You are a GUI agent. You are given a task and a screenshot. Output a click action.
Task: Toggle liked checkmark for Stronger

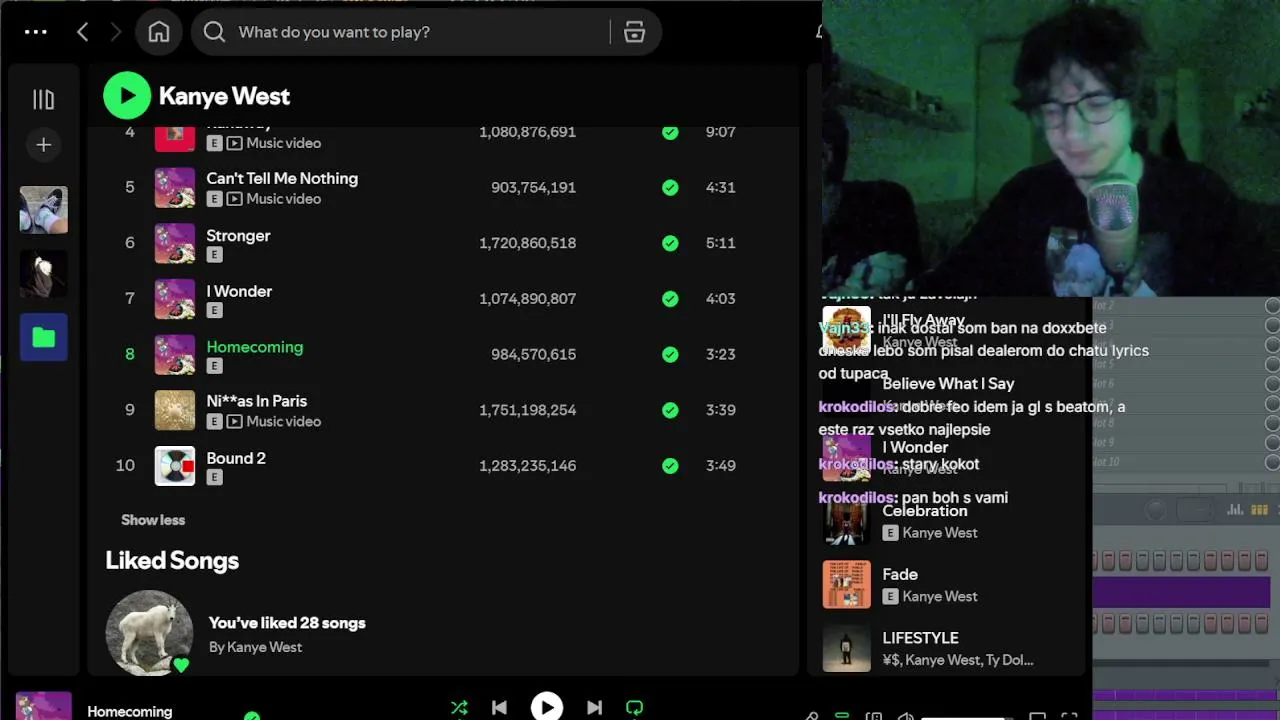[670, 243]
